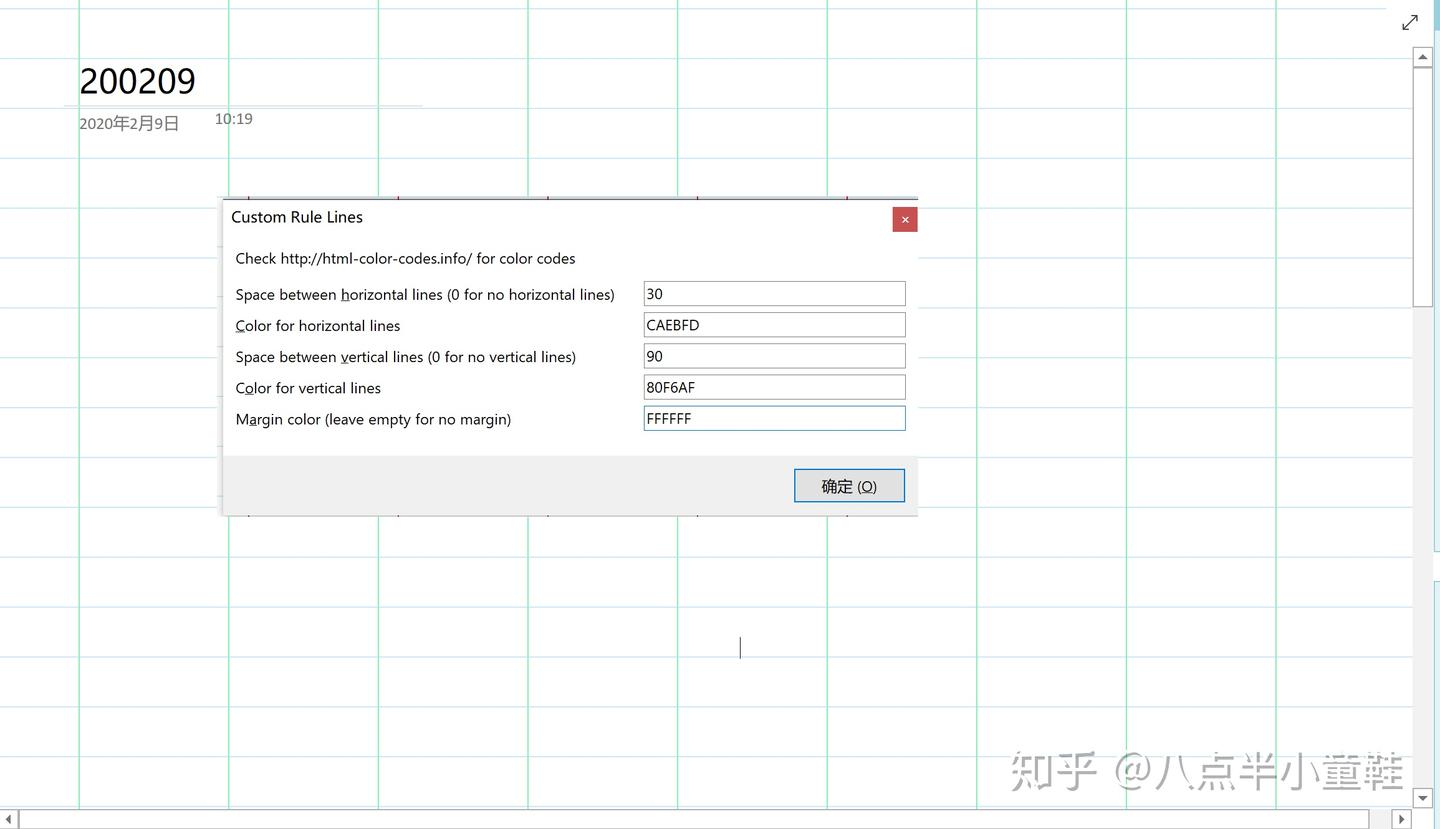
Task: Select the date 2020年2月9日
Action: click(x=128, y=123)
